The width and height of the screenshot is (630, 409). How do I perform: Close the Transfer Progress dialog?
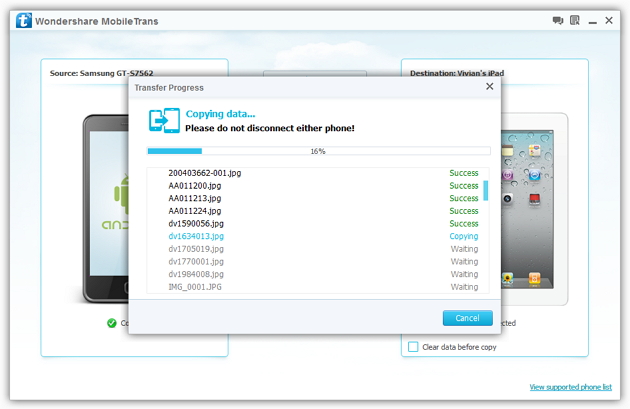click(x=489, y=86)
